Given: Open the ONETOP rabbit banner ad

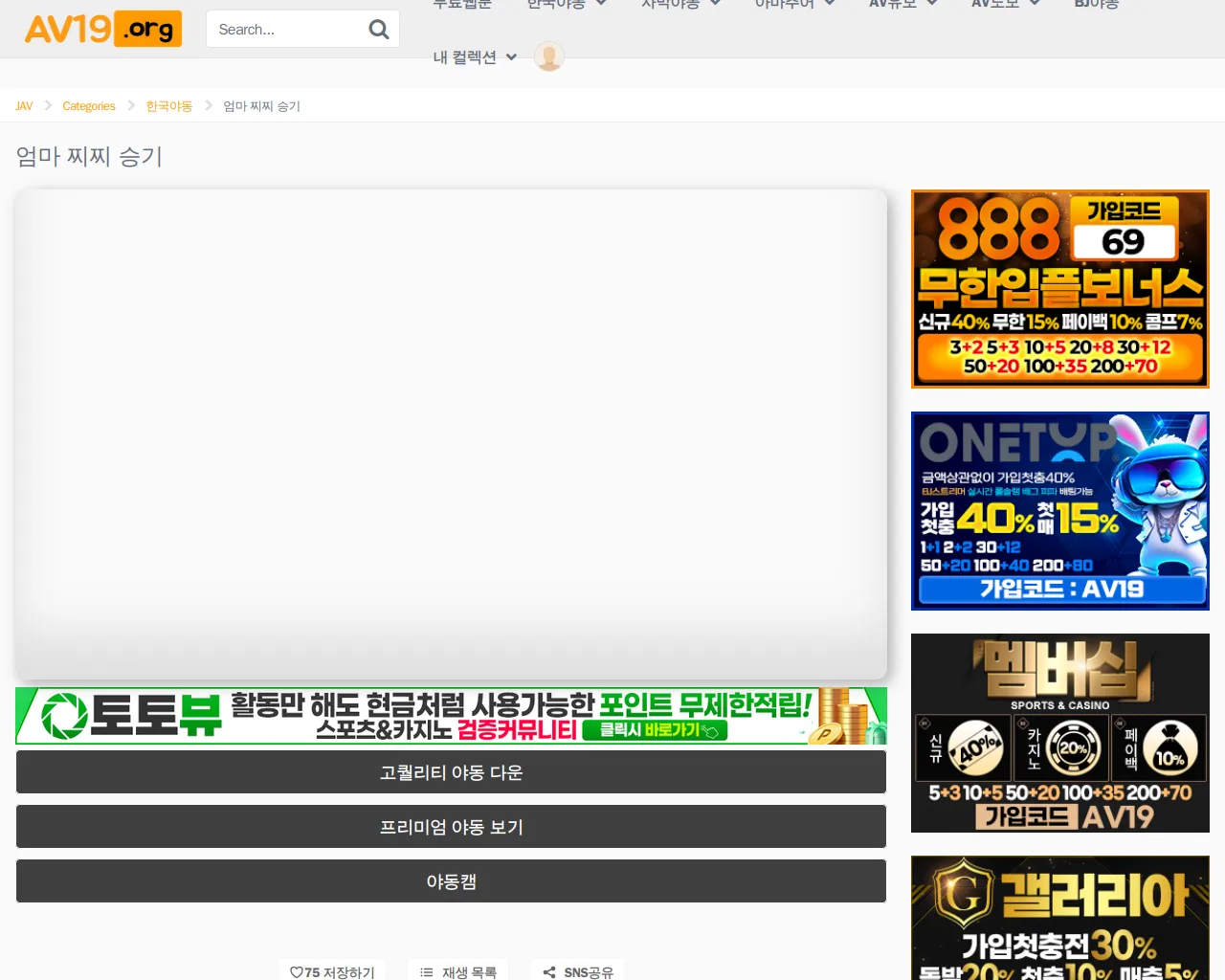Looking at the screenshot, I should 1059,511.
